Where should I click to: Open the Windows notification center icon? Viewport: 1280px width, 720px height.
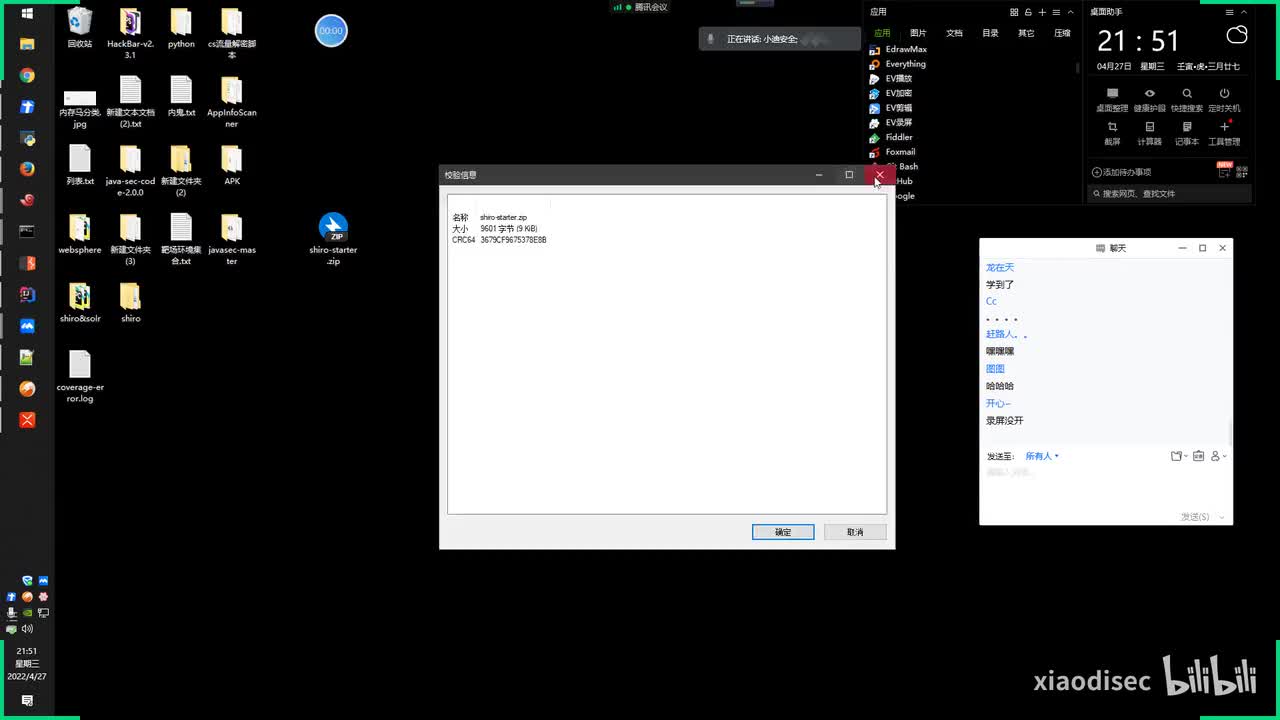click(27, 700)
